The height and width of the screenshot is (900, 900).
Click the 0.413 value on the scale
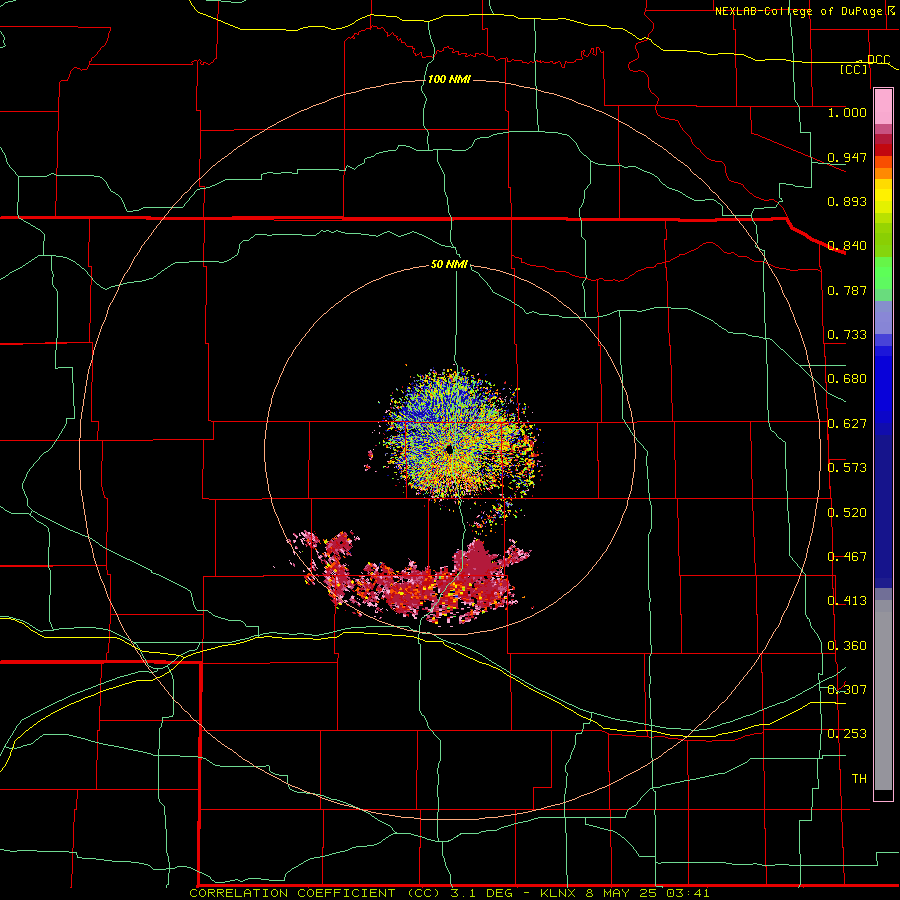pyautogui.click(x=847, y=601)
